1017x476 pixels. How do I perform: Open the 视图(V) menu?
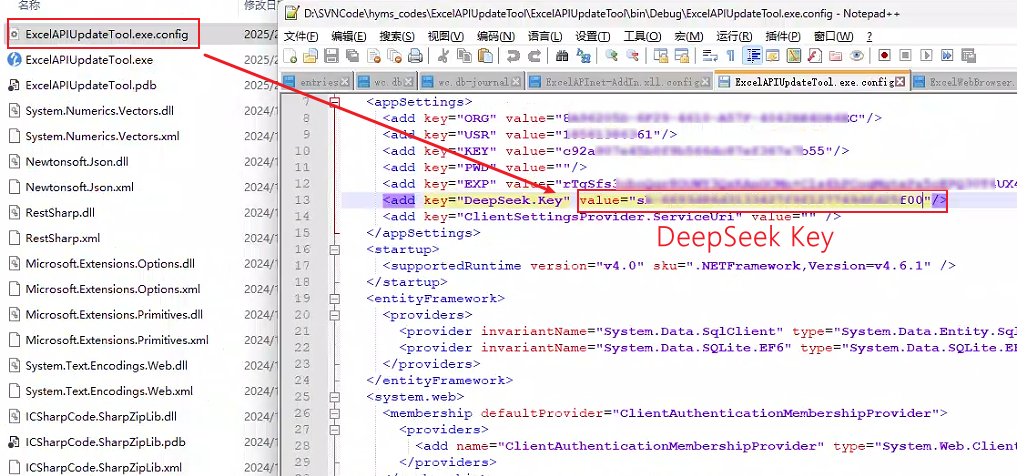(446, 36)
